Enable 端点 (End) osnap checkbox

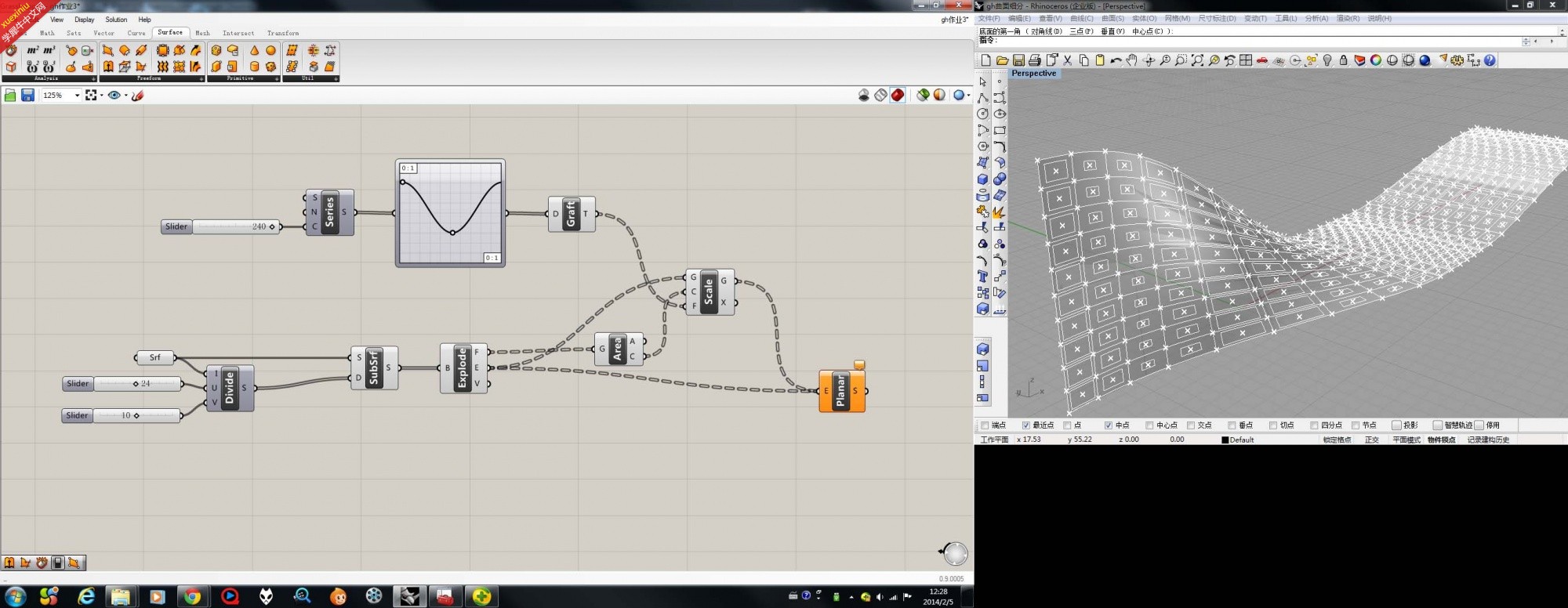pos(985,425)
